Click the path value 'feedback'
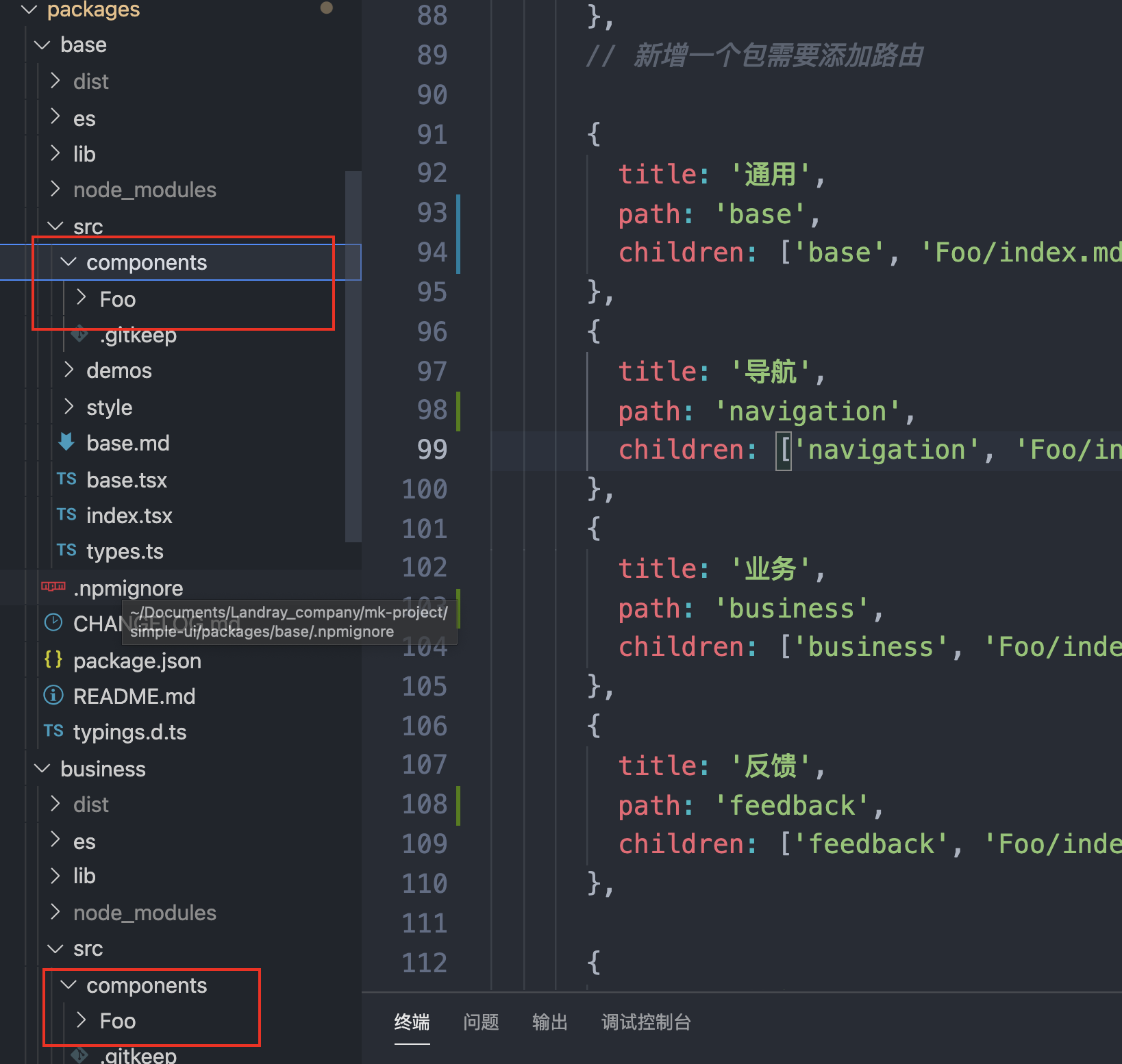Screen dimensions: 1122x1064 pyautogui.click(x=792, y=806)
